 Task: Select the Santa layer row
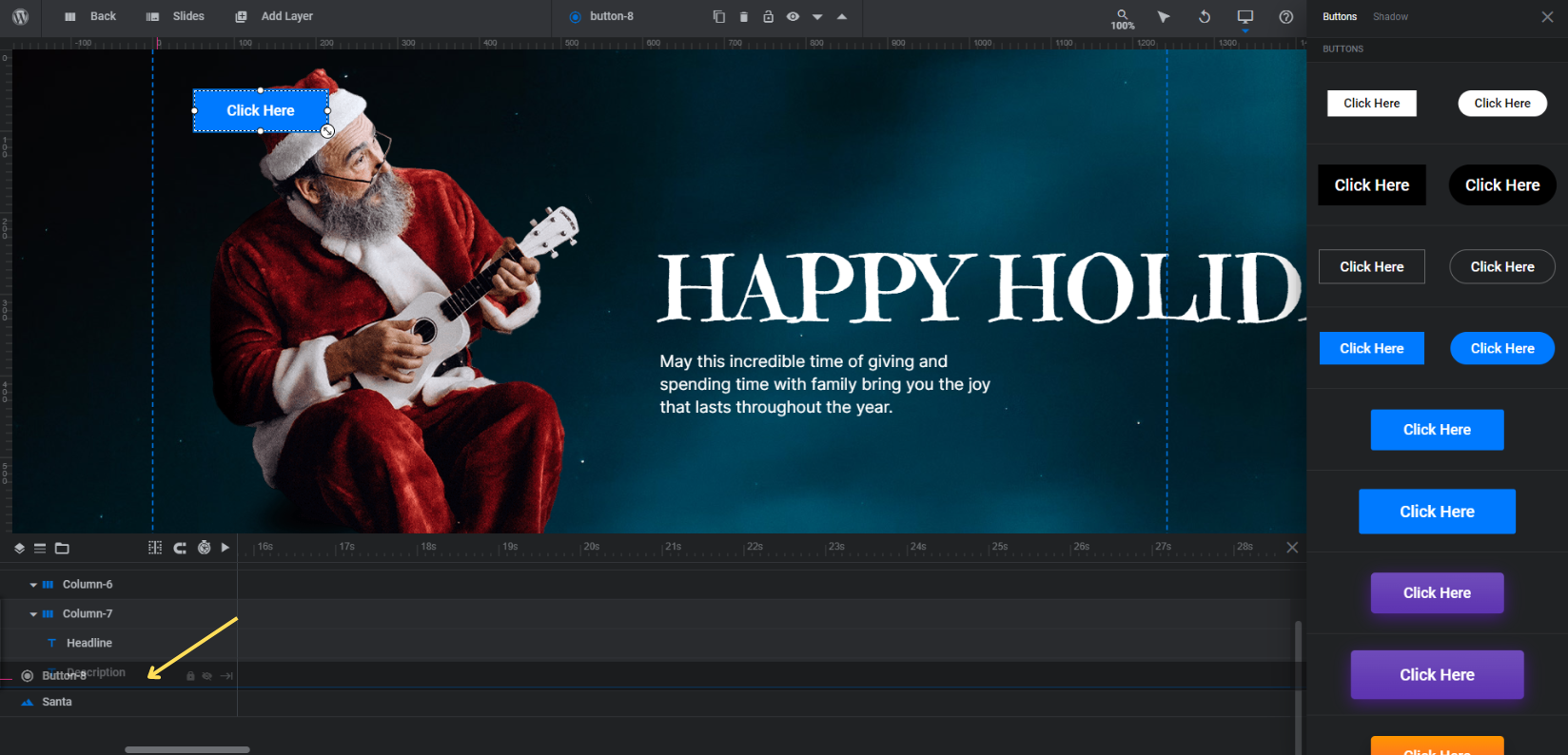[119, 703]
